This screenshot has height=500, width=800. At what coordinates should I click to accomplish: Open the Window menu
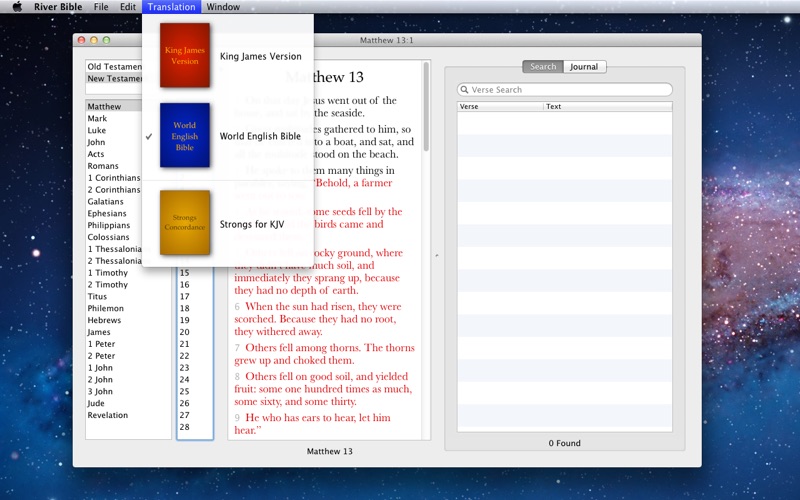(223, 7)
